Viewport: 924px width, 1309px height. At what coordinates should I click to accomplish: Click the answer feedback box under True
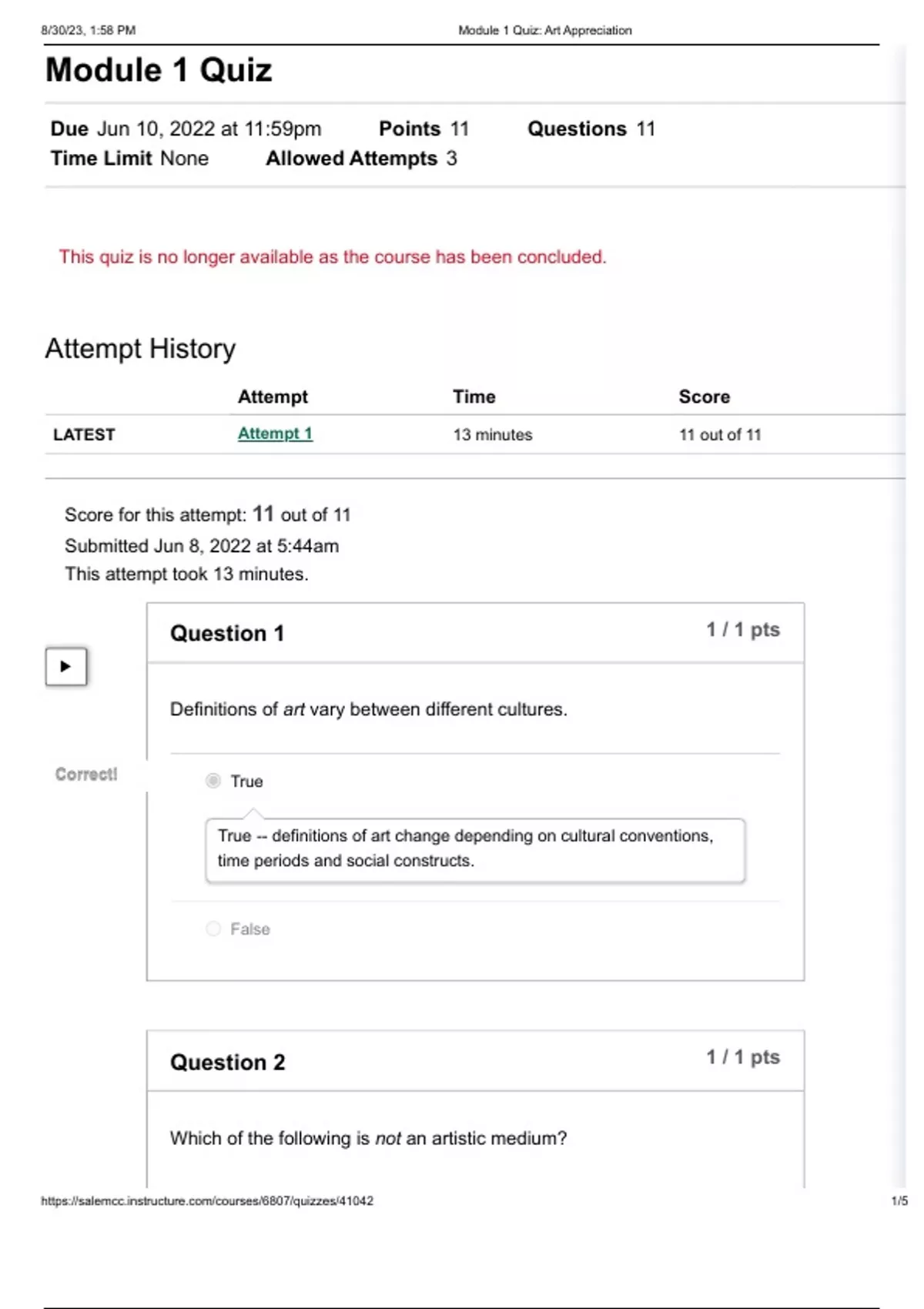[475, 849]
